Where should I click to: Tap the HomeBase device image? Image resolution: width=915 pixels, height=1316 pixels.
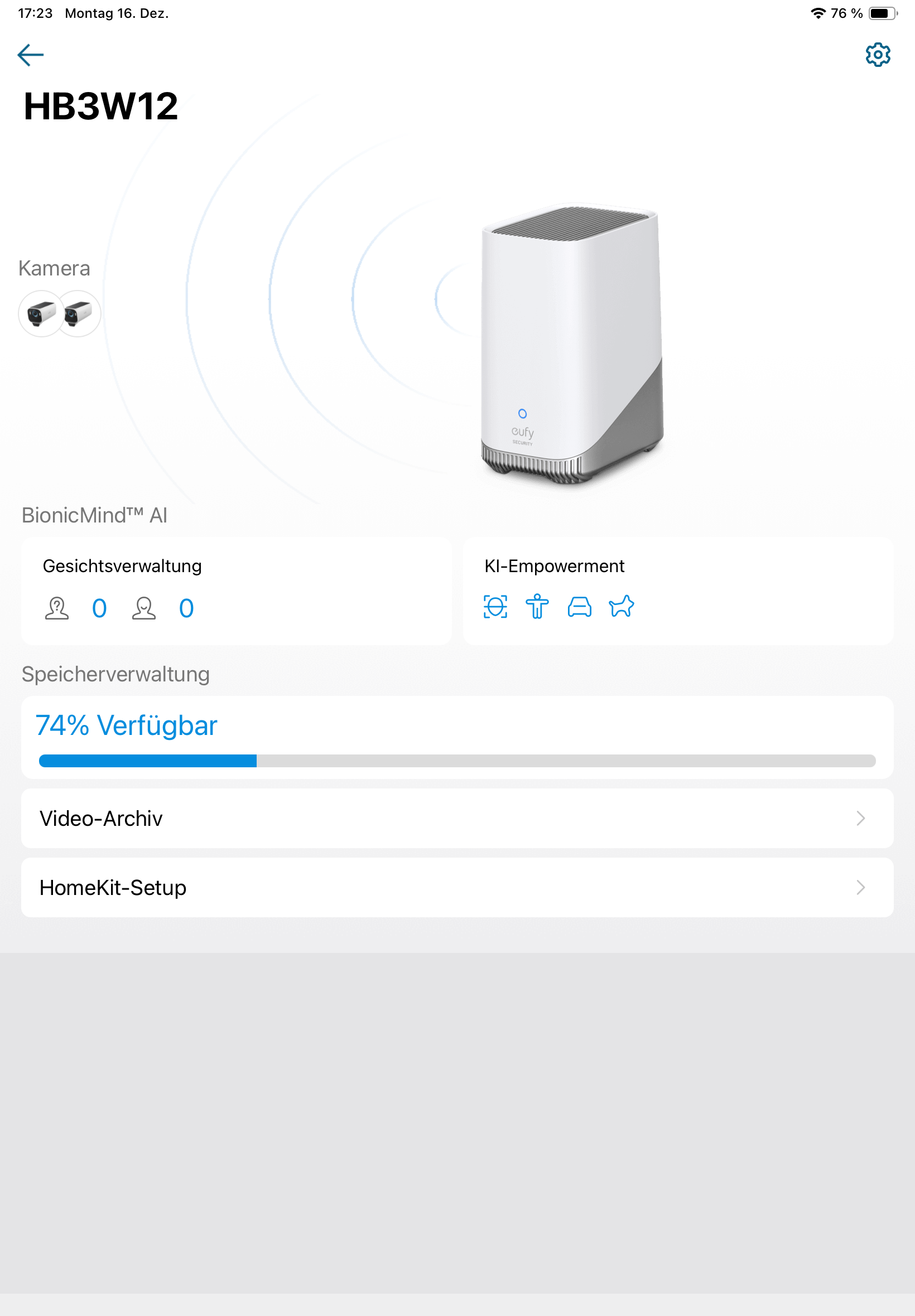(571, 343)
